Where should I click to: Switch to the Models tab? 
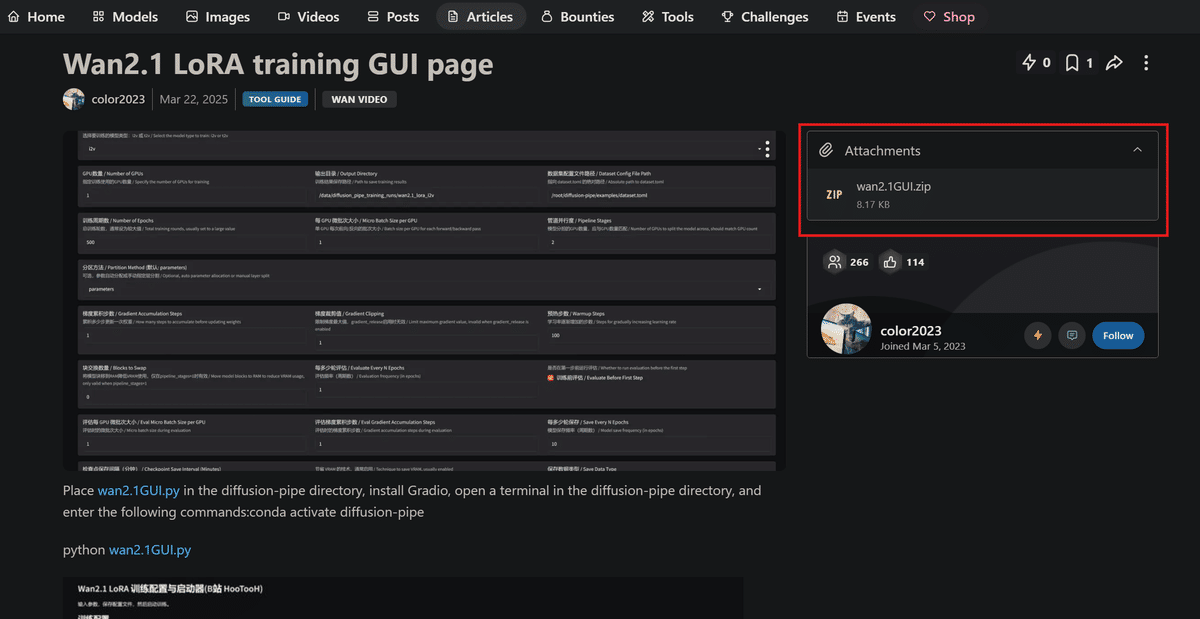pos(125,16)
